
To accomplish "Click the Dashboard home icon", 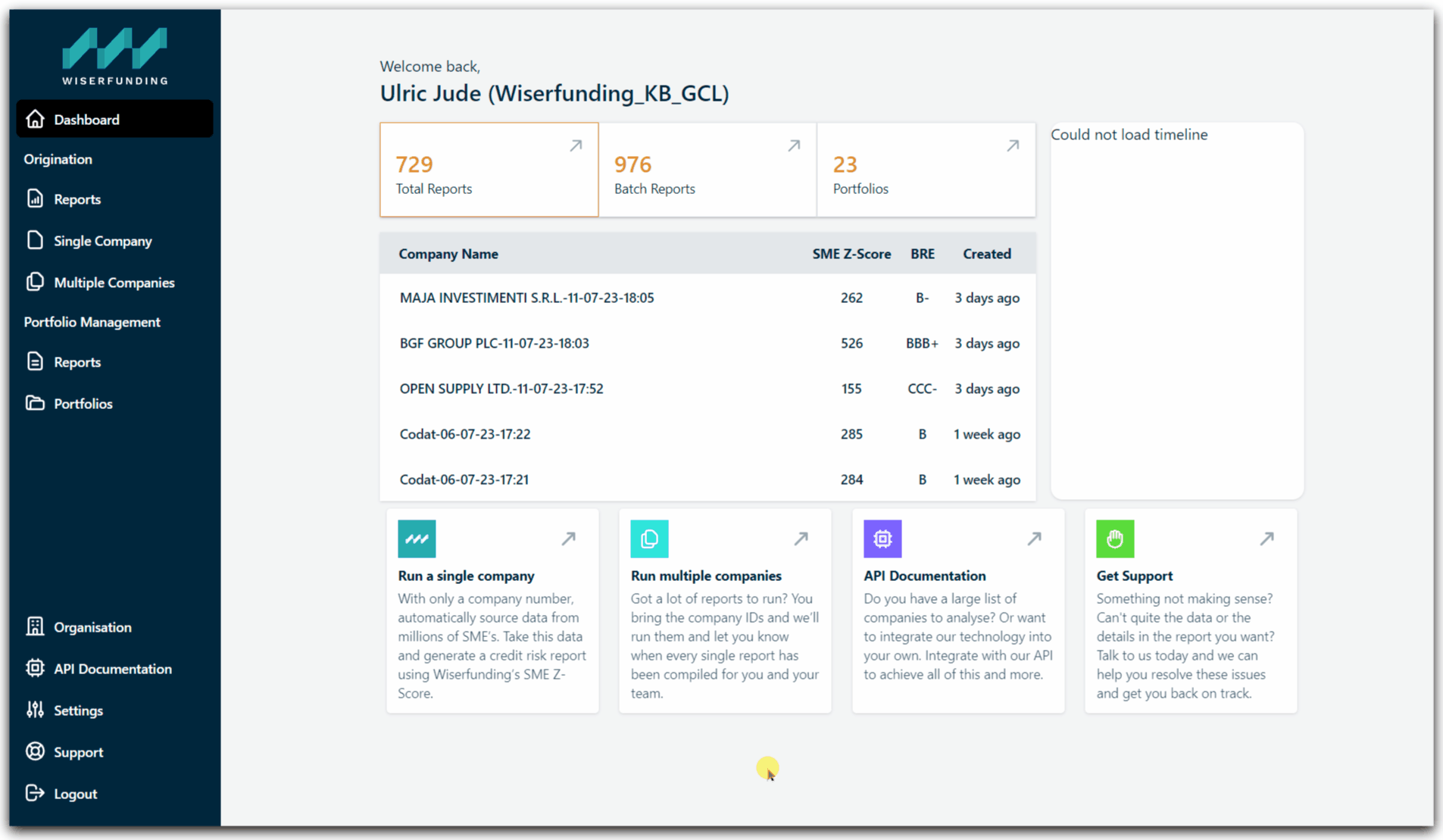I will tap(35, 119).
